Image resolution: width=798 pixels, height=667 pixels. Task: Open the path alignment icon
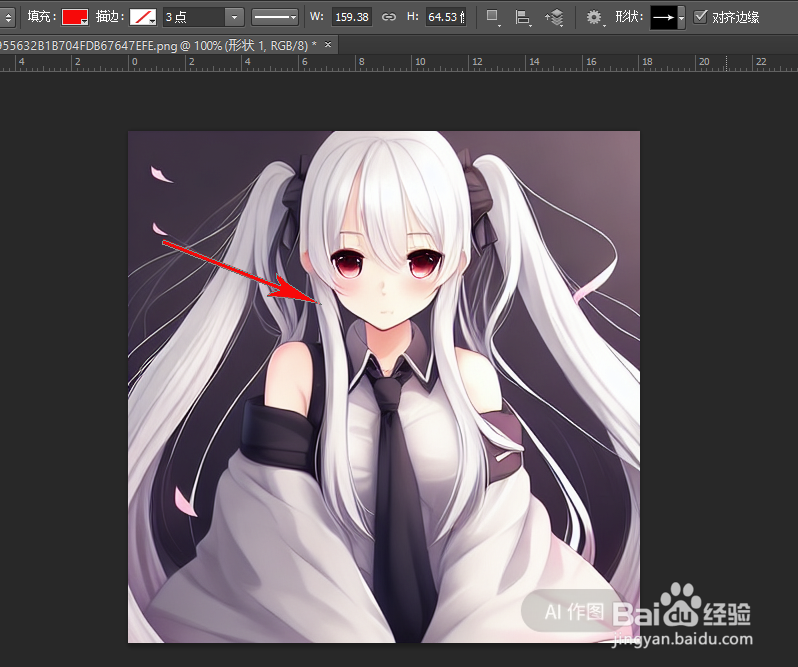point(523,17)
